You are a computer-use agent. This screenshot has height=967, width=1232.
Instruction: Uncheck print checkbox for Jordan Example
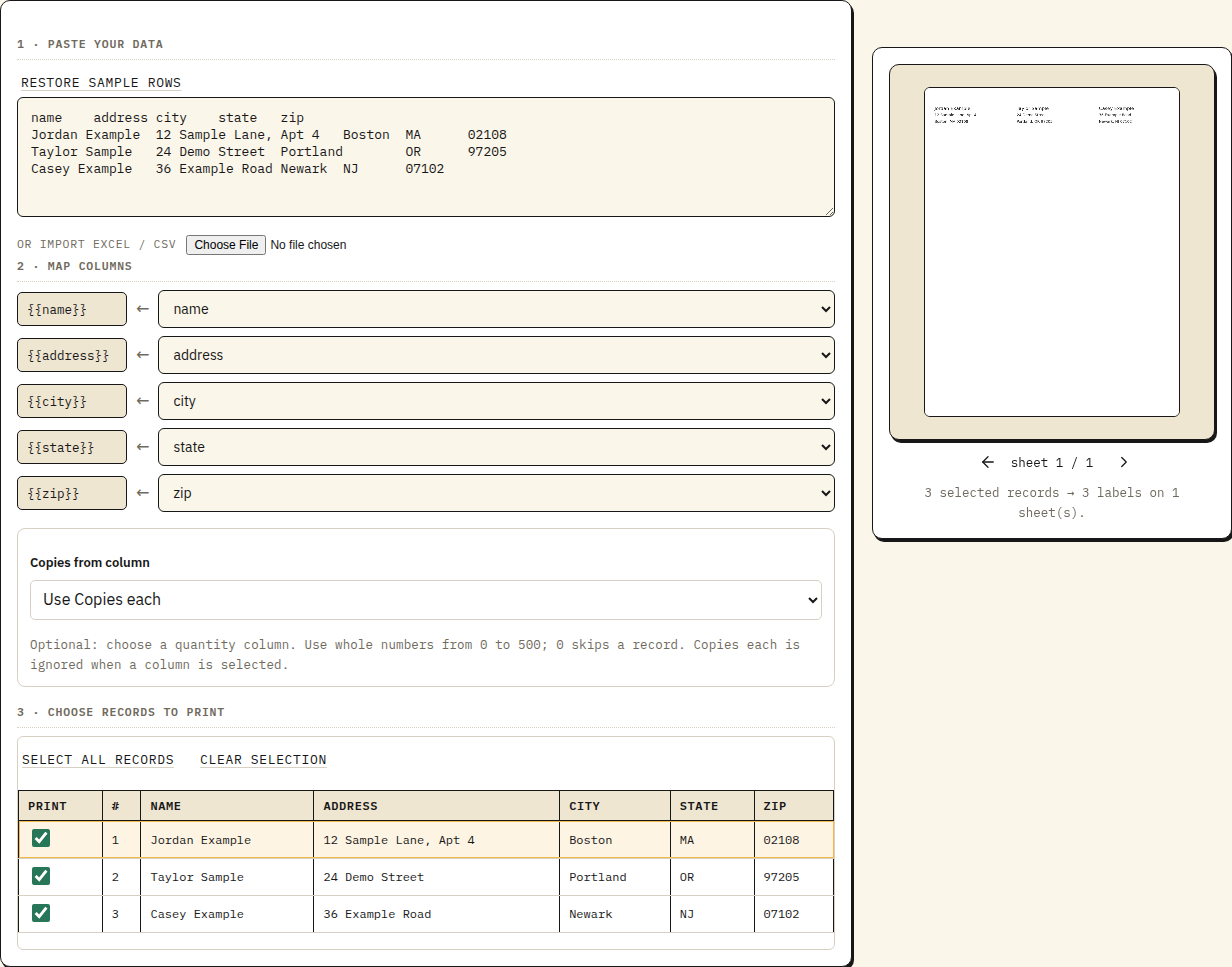41,838
